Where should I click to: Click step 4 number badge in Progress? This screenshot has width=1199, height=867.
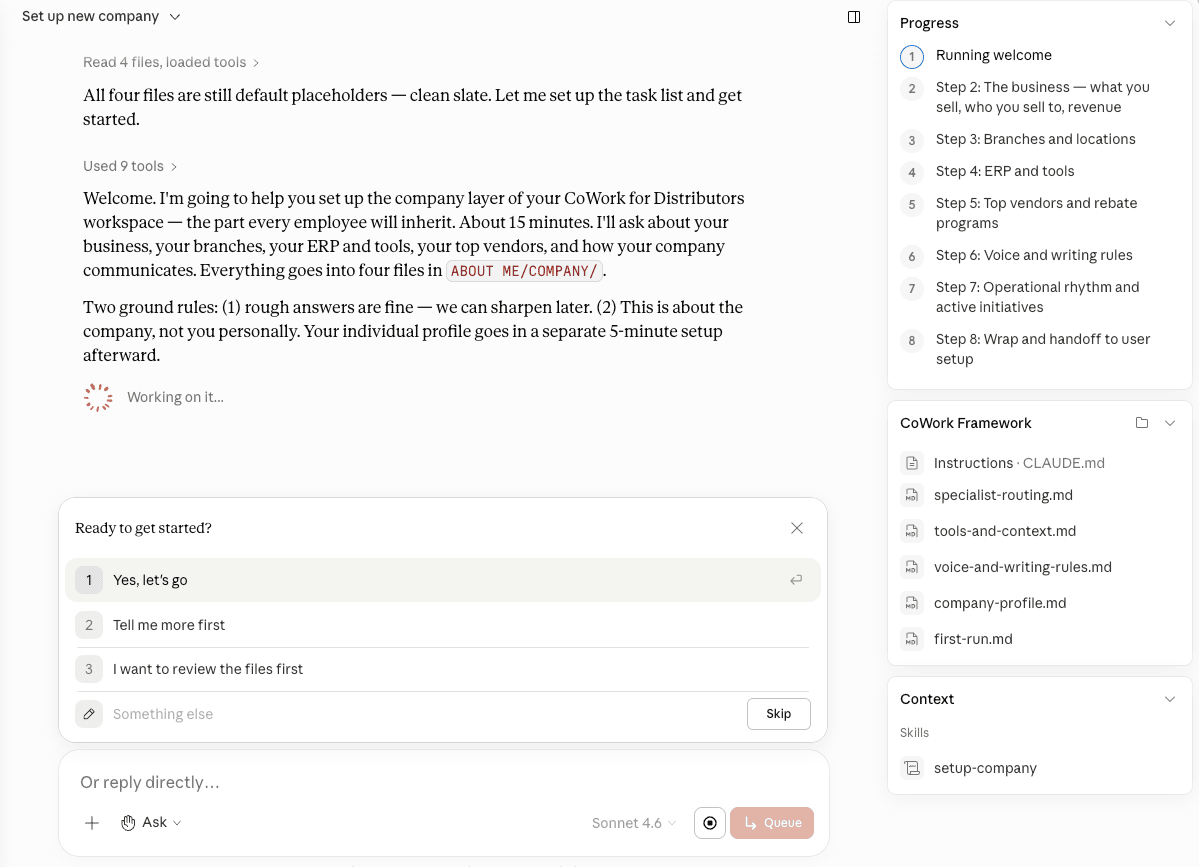tap(911, 173)
